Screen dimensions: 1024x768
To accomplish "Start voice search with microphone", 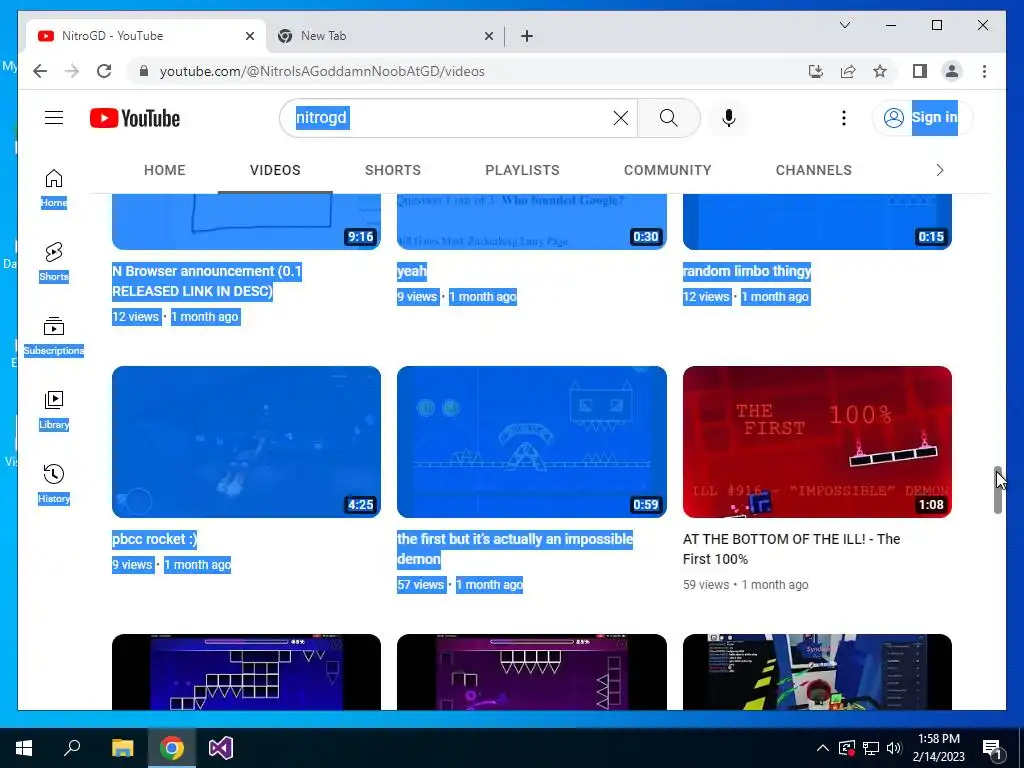I will [x=729, y=118].
